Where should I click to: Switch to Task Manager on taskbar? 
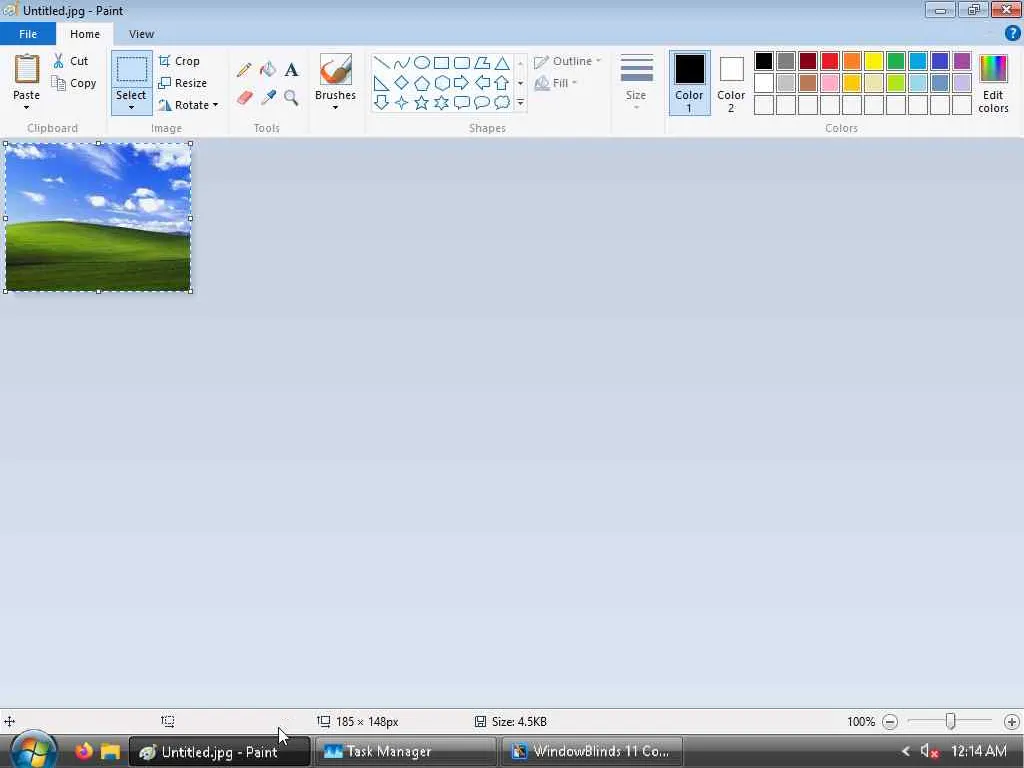pos(406,752)
